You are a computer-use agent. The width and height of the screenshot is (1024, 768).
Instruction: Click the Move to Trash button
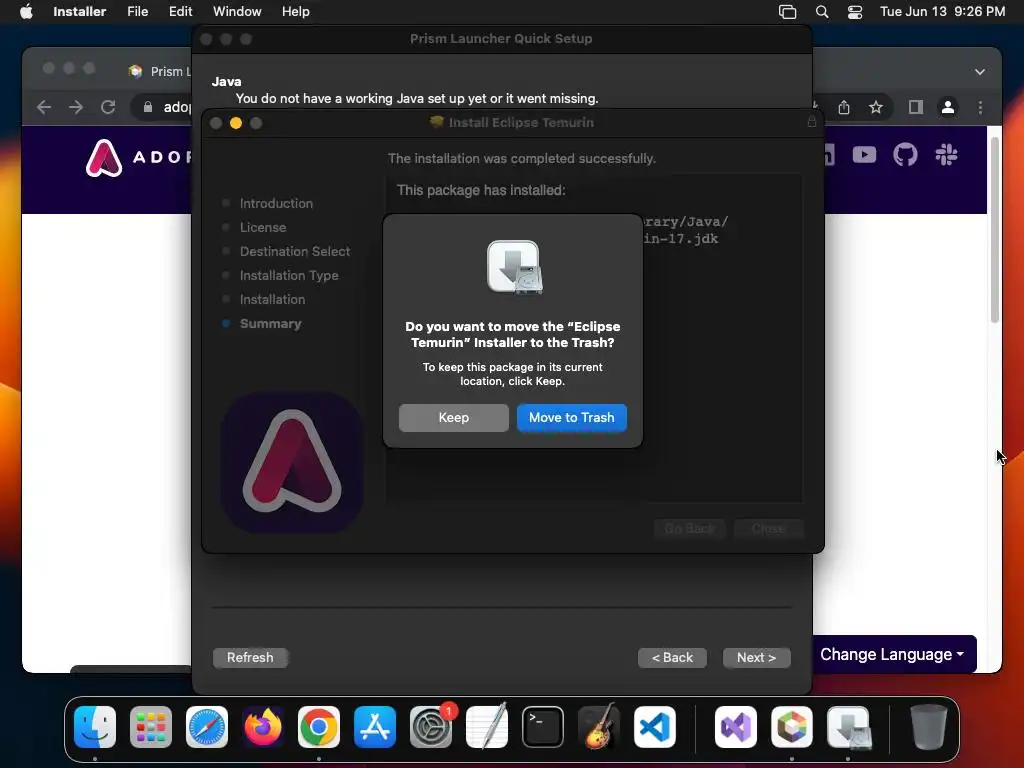pyautogui.click(x=571, y=417)
